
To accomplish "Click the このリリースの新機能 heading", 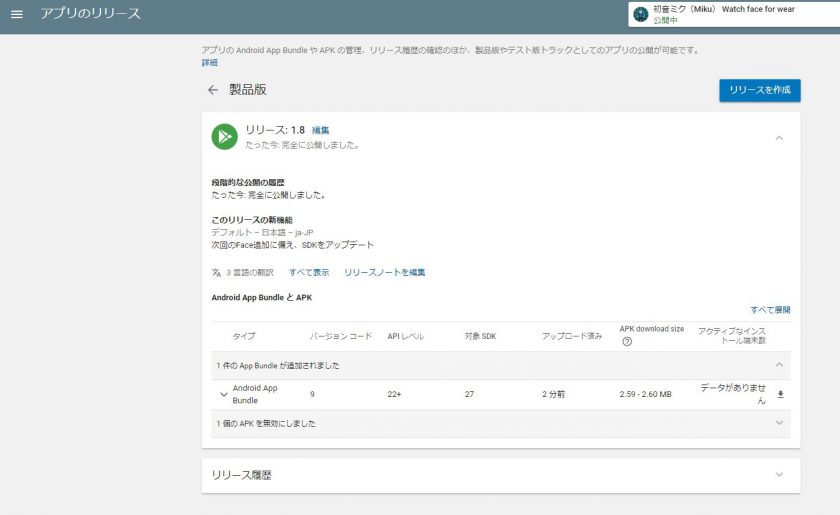I will pos(252,220).
